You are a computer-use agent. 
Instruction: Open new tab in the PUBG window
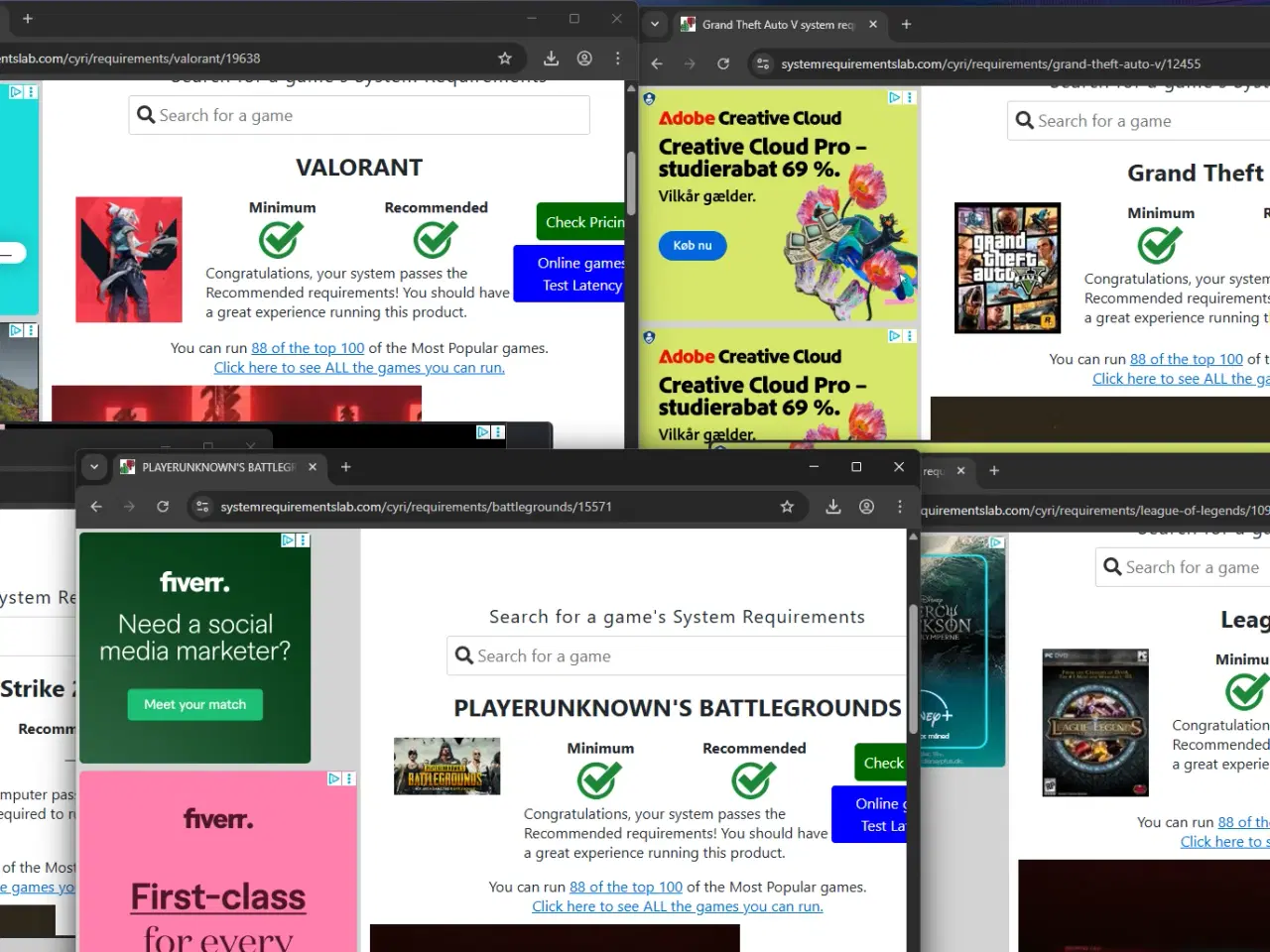coord(346,467)
